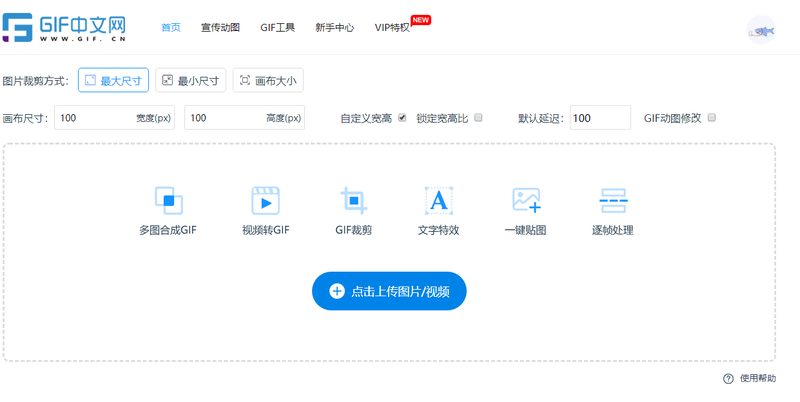Click the 多图合成GIF overlapping squares icon
The width and height of the screenshot is (800, 402).
(168, 200)
